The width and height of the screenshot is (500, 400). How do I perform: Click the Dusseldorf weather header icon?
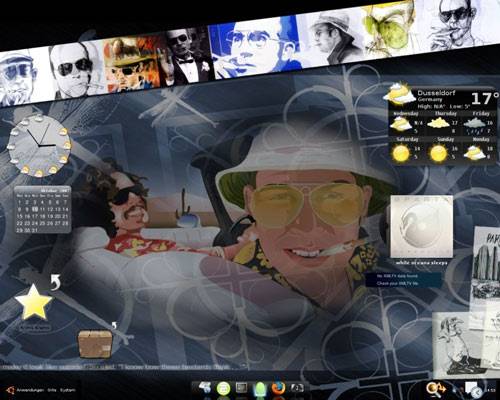(x=399, y=94)
